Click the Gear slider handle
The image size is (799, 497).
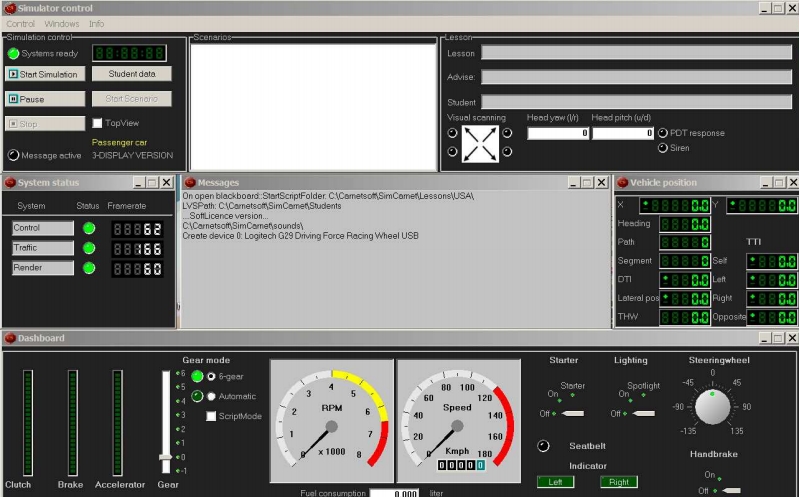(x=166, y=457)
